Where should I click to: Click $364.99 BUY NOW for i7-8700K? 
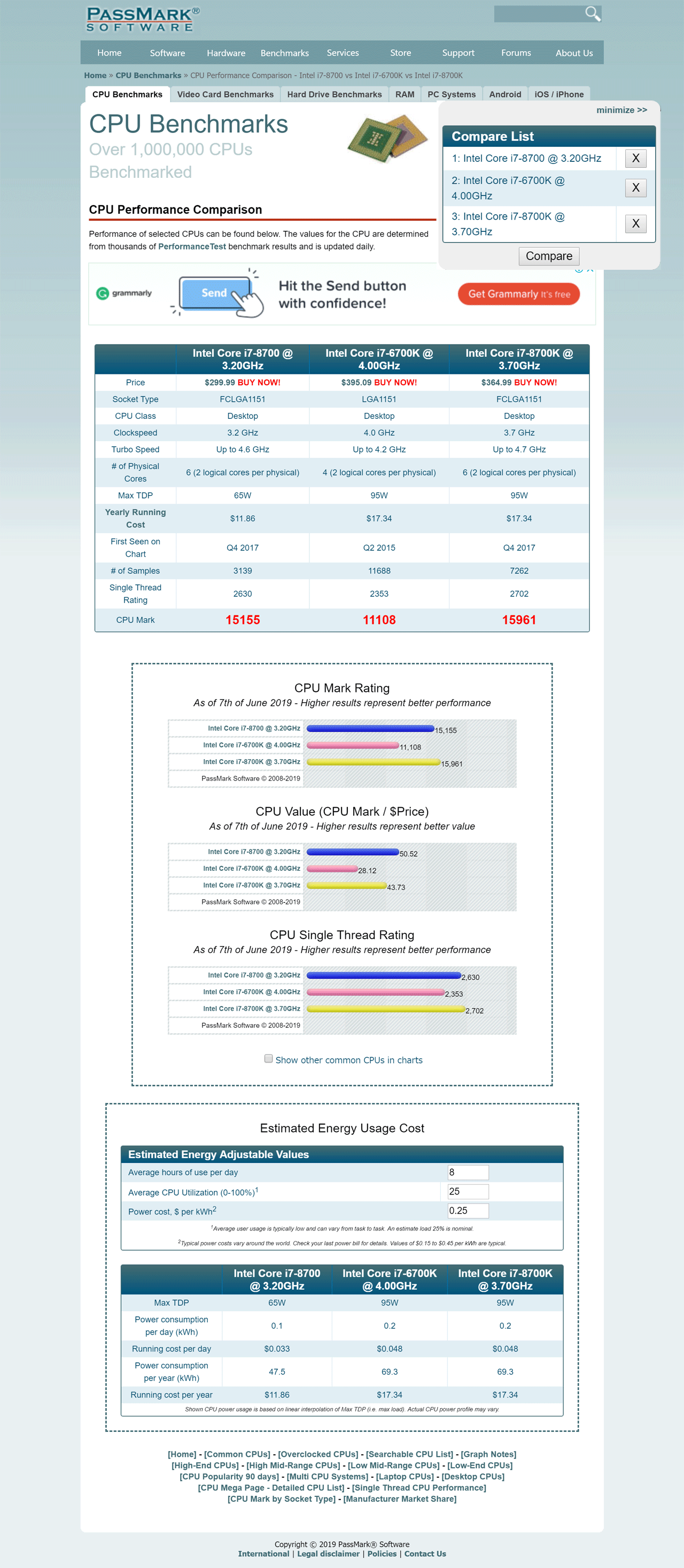519,383
